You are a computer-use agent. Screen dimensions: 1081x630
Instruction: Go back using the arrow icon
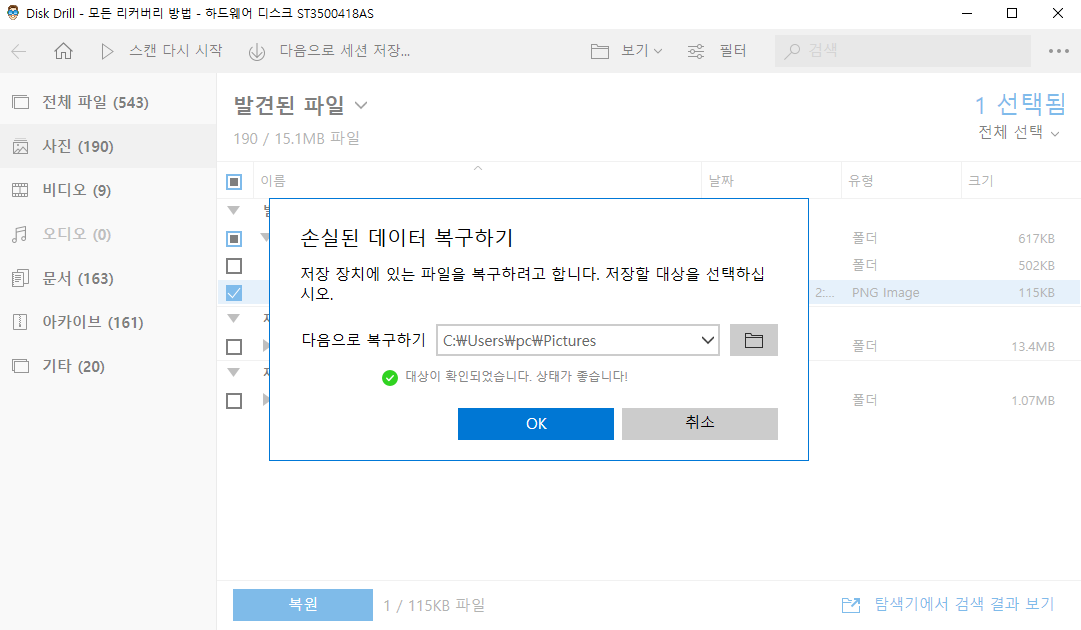tap(19, 51)
